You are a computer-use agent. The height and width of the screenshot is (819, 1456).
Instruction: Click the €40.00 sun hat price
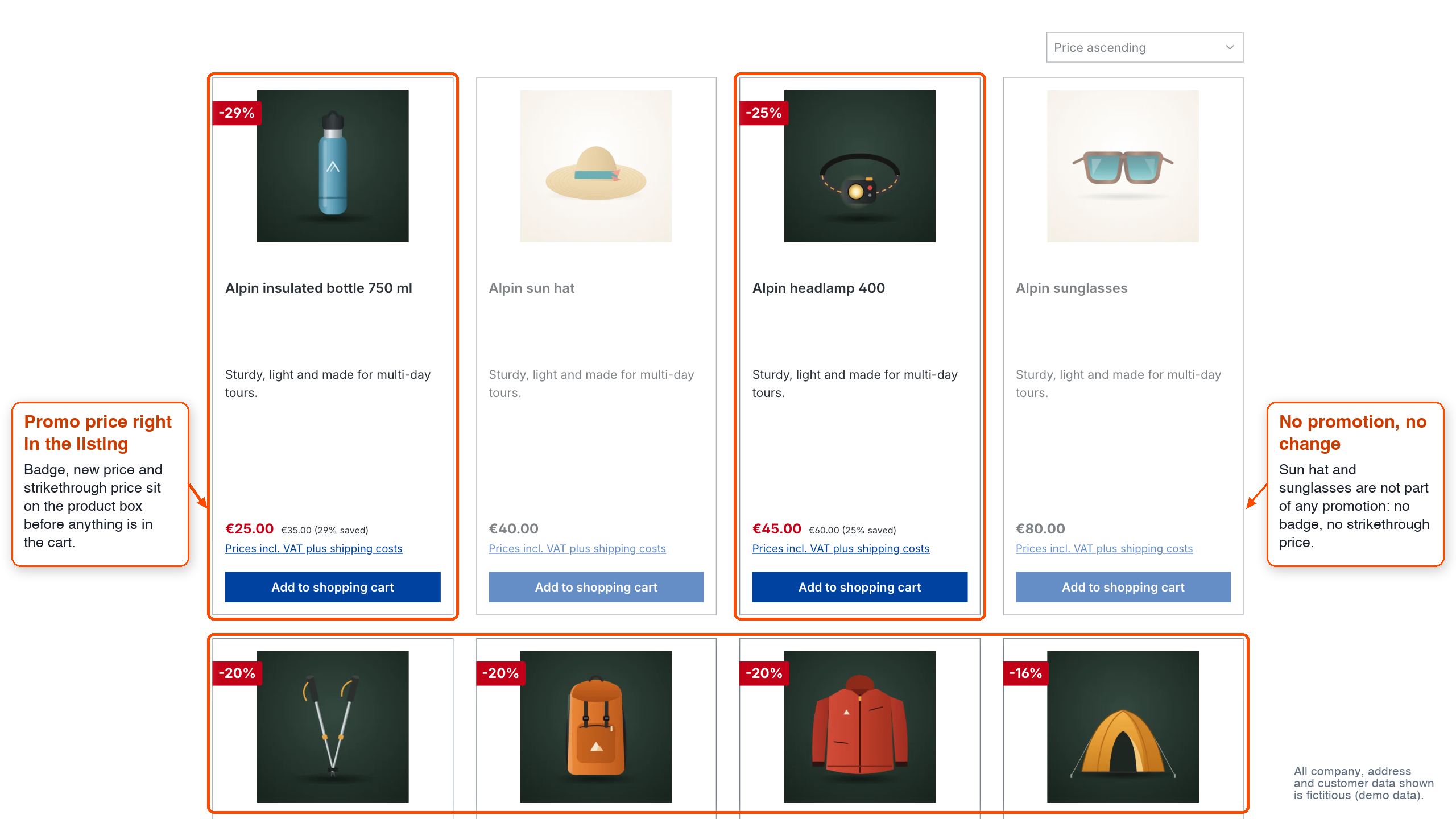click(514, 529)
